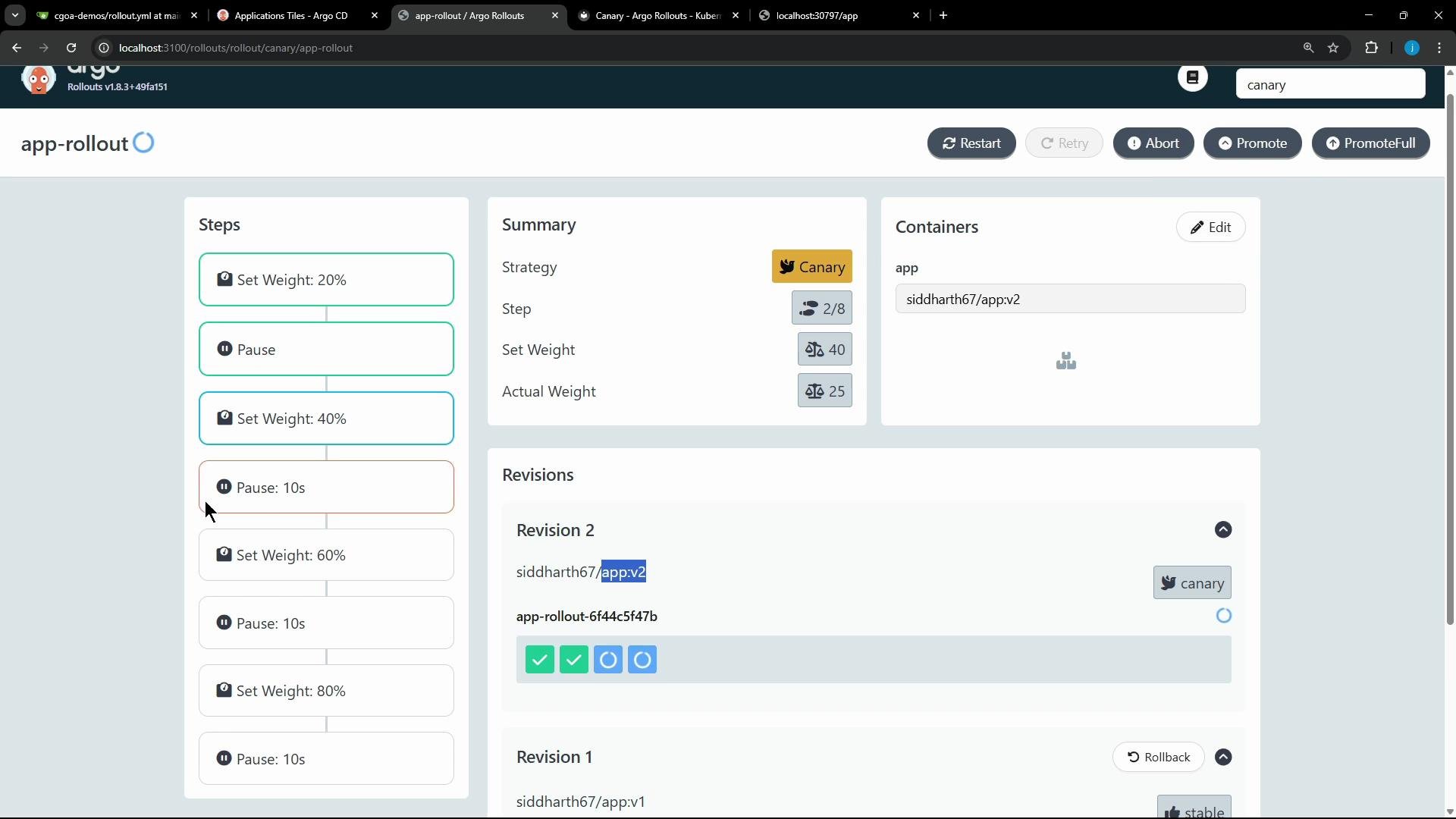Screen dimensions: 1456x819
Task: Click the app container image field
Action: [x=1070, y=299]
